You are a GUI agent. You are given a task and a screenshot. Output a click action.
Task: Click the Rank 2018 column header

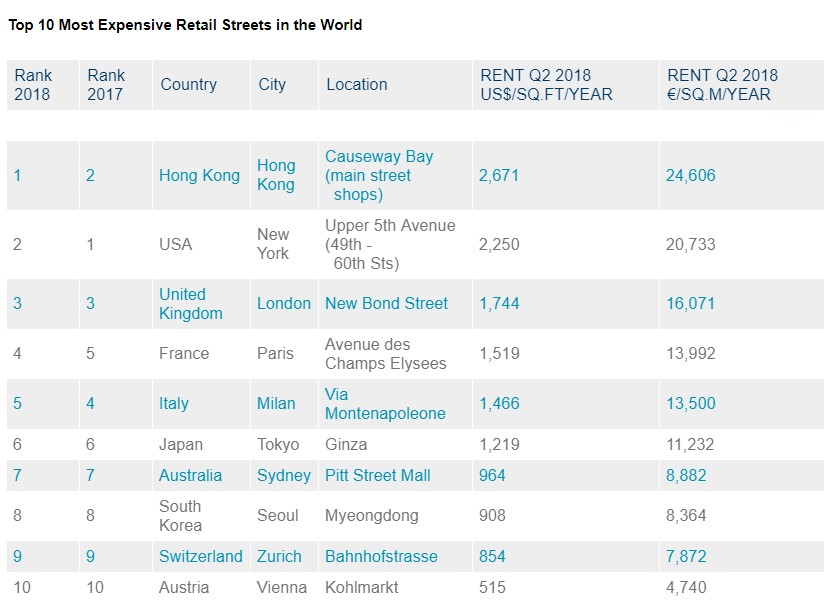tap(33, 85)
